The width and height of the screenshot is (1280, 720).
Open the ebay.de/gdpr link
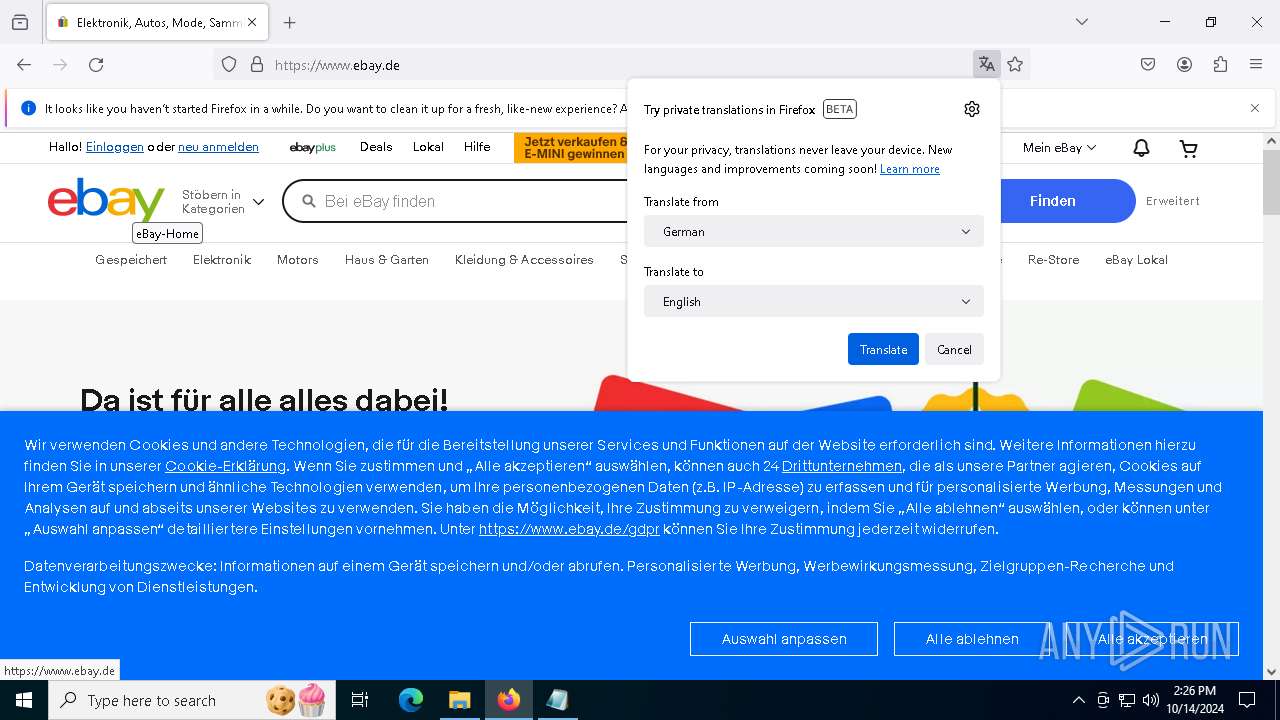coord(569,529)
